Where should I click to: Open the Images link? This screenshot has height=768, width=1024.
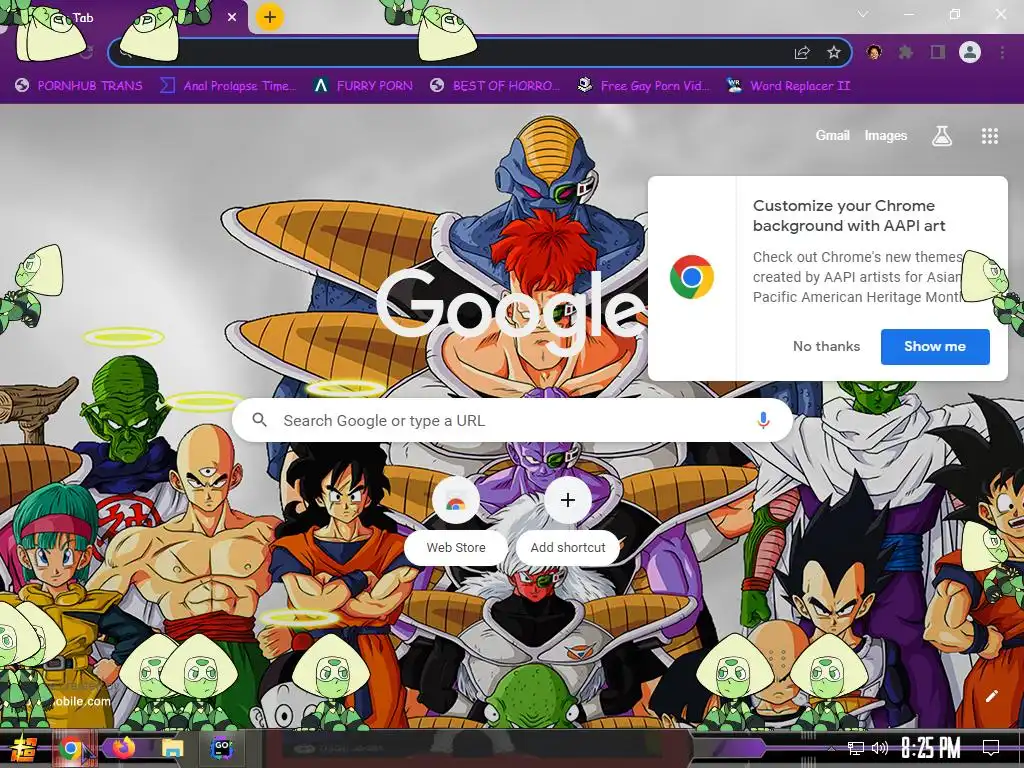pos(886,135)
